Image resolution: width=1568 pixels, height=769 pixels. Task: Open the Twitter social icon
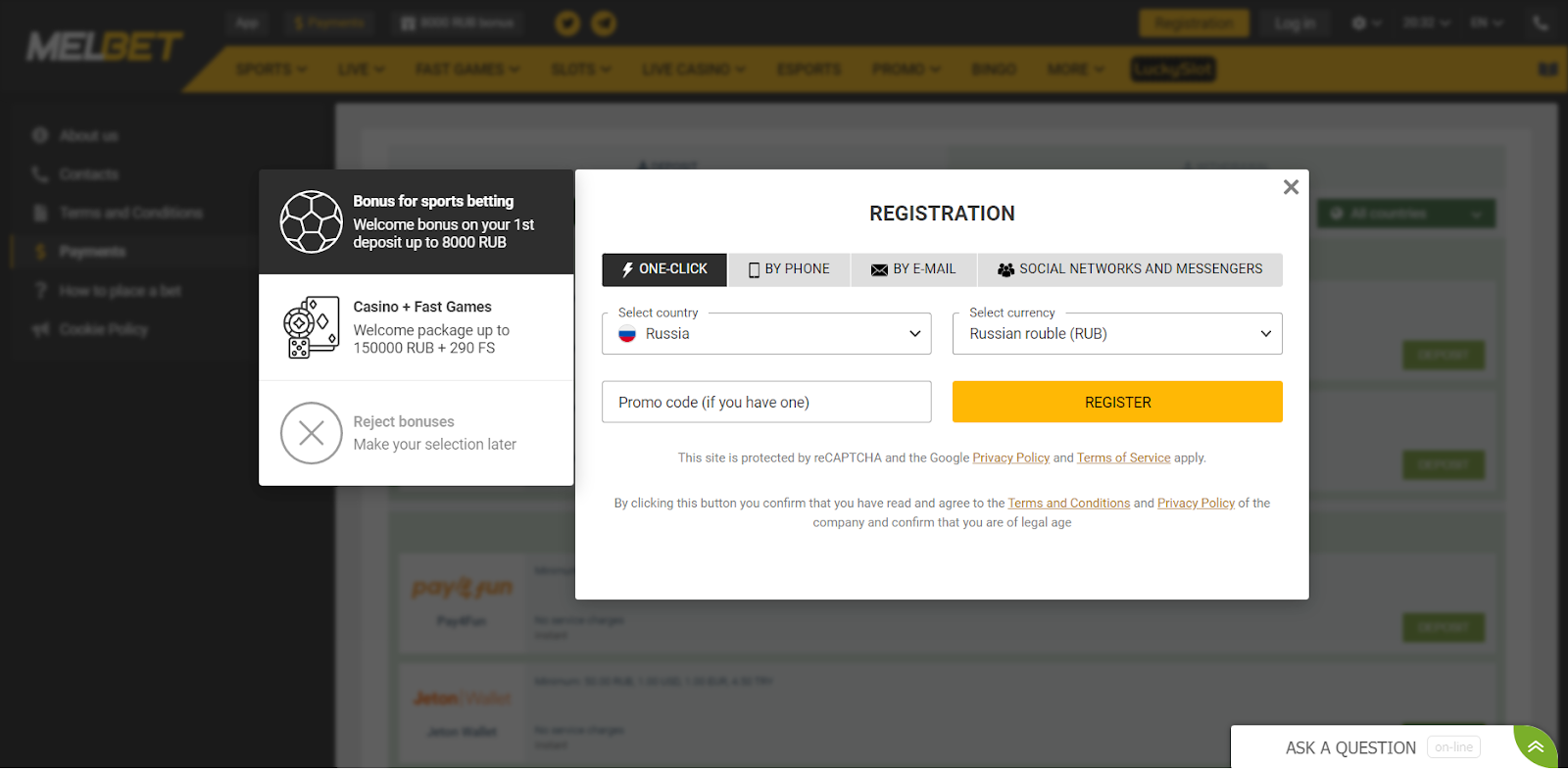567,23
